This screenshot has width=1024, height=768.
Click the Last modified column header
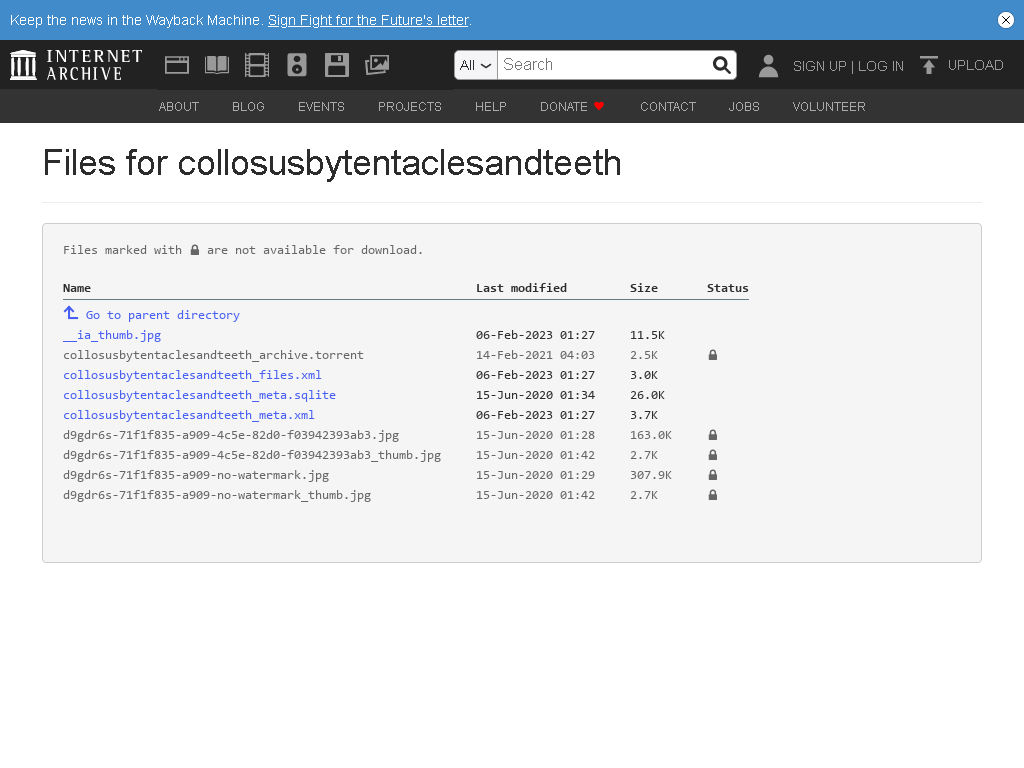pos(521,288)
